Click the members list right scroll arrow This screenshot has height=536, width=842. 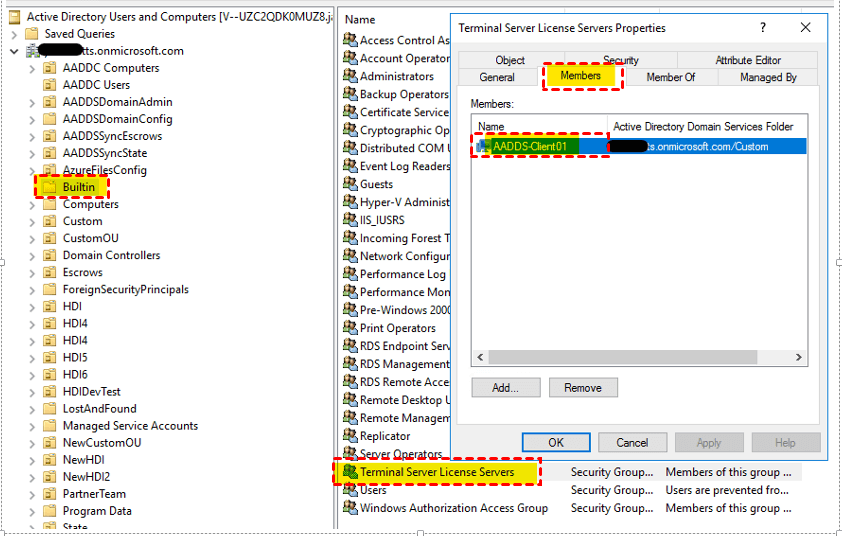[x=799, y=357]
